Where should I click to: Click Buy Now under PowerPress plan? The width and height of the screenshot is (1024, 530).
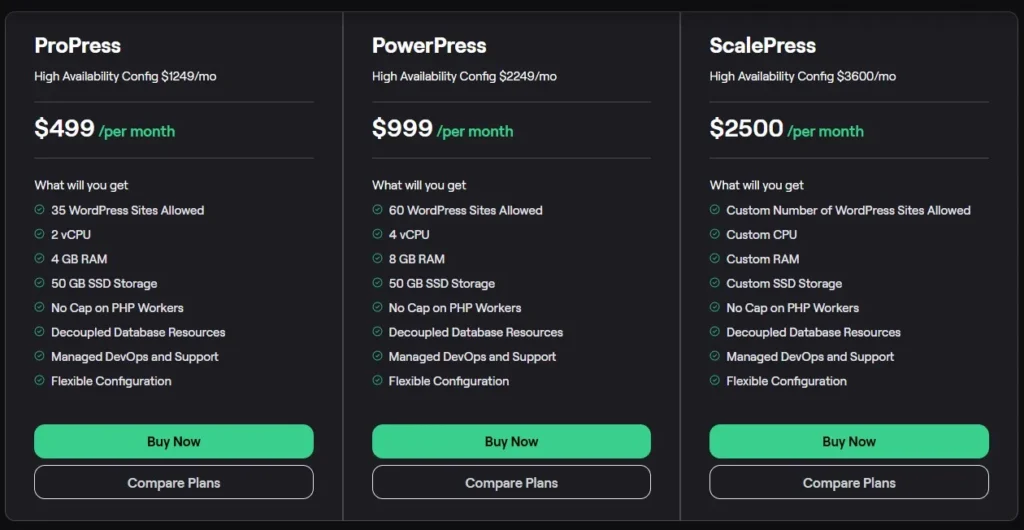511,441
